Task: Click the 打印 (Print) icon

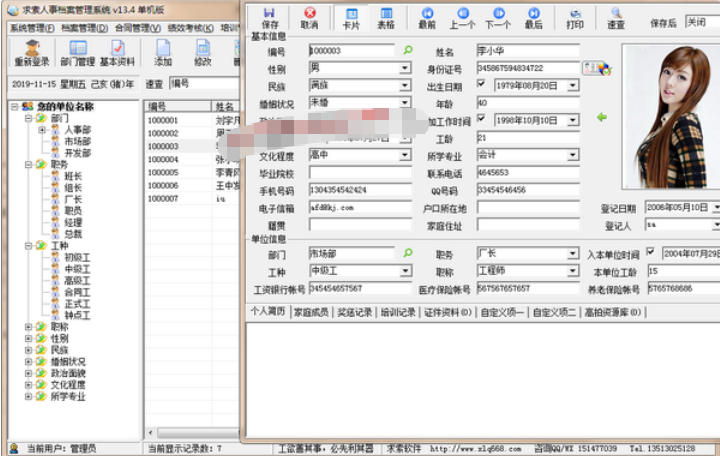Action: (575, 16)
